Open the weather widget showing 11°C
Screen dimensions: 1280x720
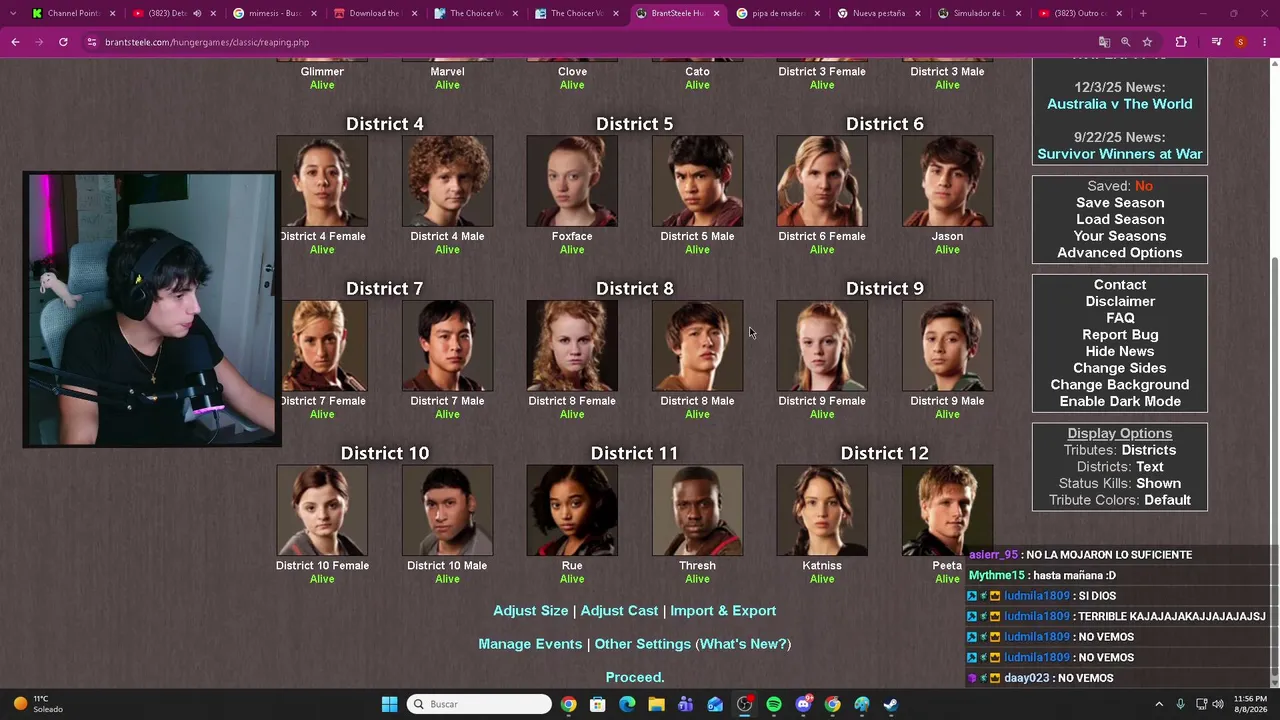click(38, 704)
